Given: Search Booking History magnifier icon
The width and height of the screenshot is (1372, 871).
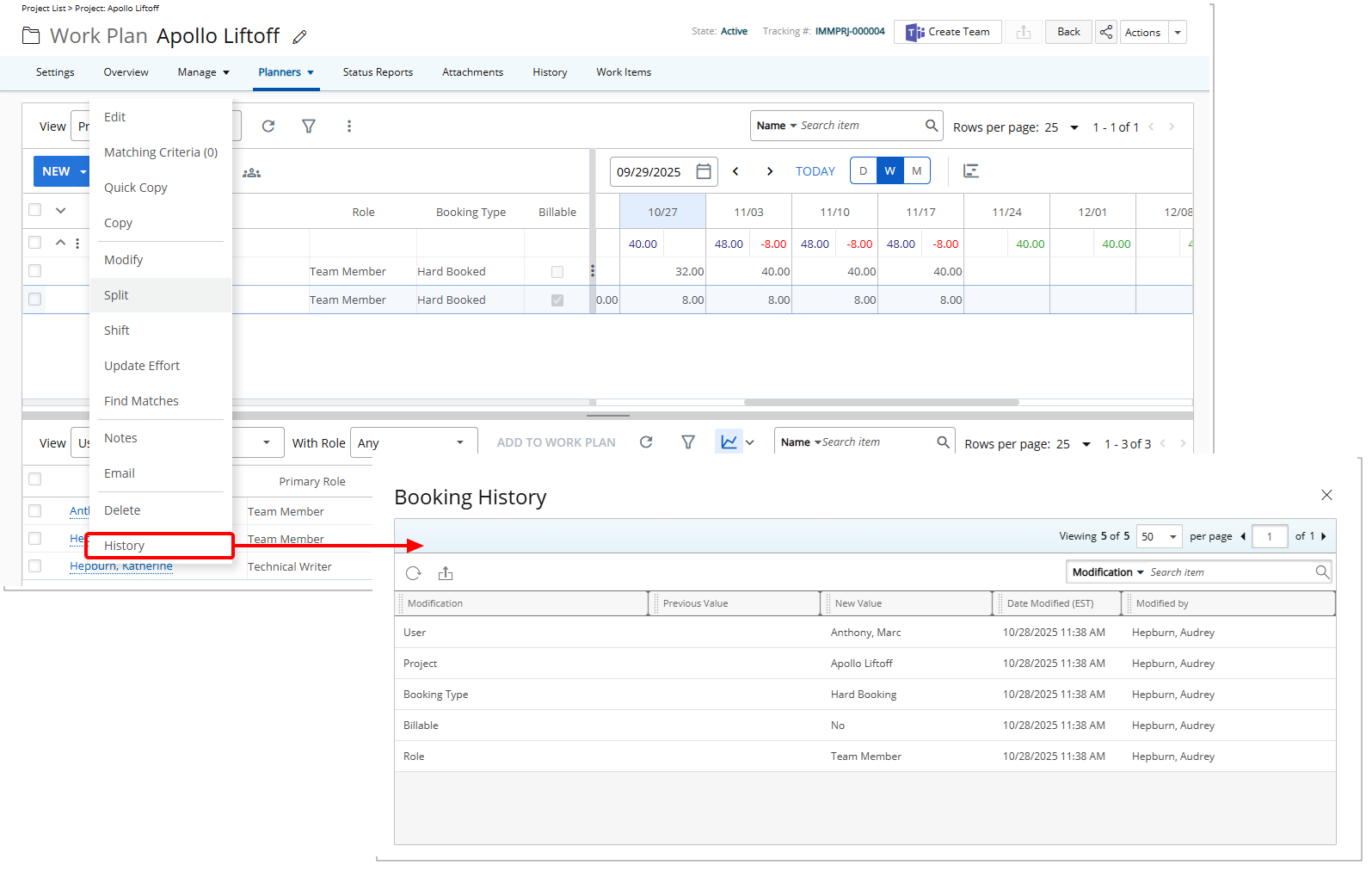Looking at the screenshot, I should [x=1322, y=572].
